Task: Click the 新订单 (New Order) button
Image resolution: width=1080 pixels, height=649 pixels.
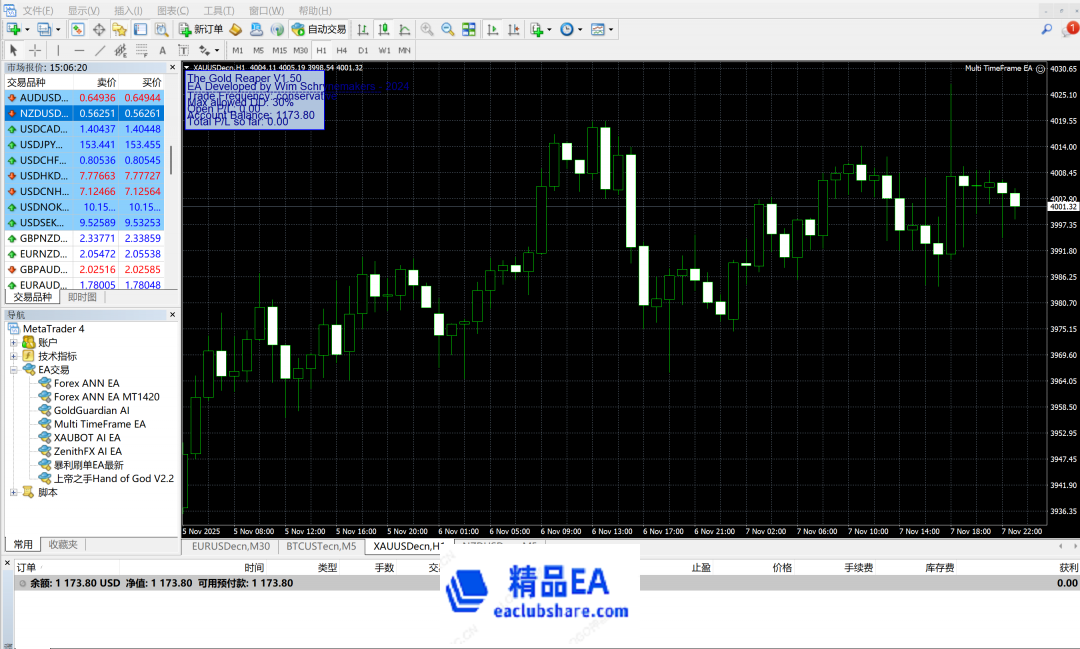Action: click(201, 30)
